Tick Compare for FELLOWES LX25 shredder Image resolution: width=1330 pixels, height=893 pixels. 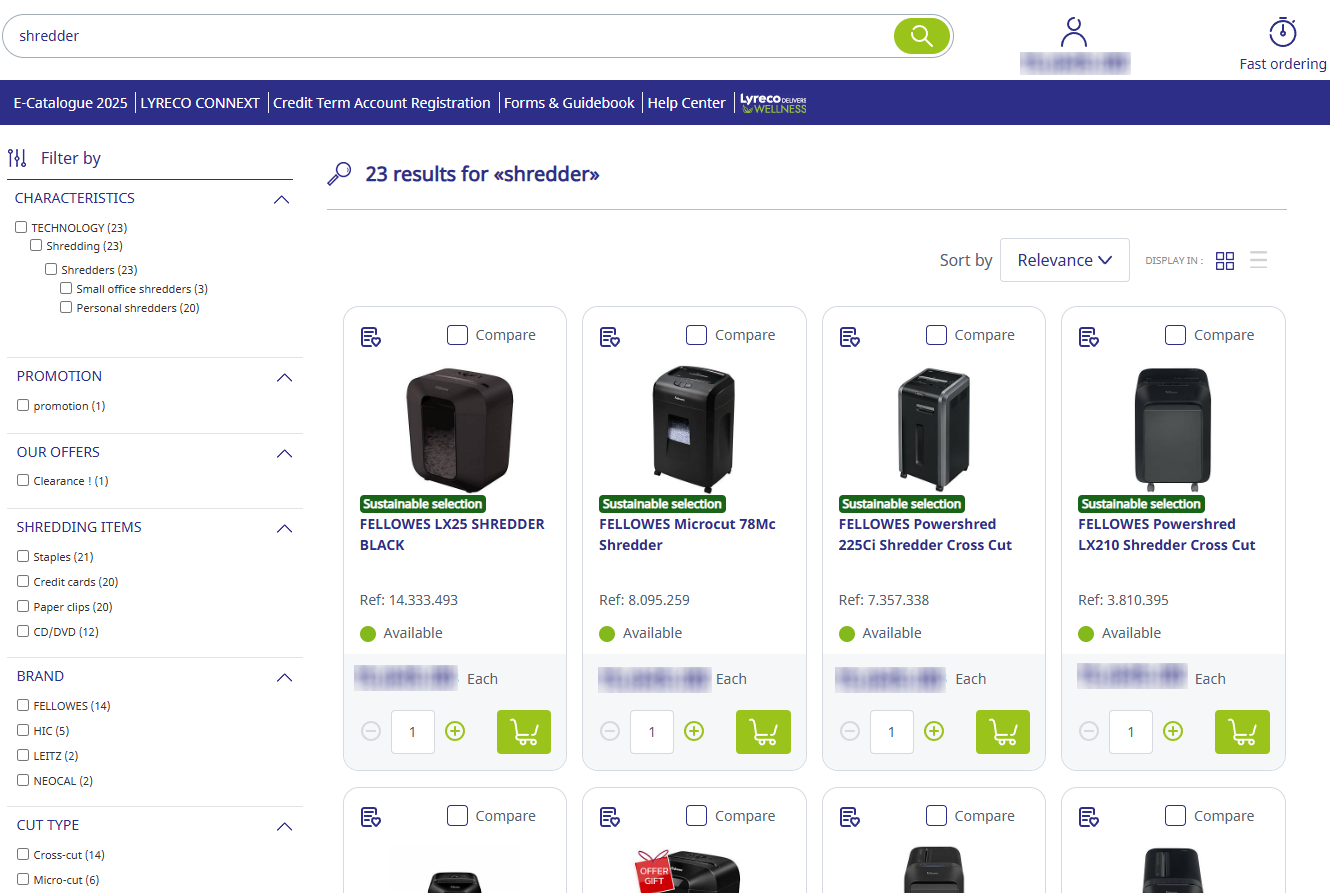(x=457, y=335)
